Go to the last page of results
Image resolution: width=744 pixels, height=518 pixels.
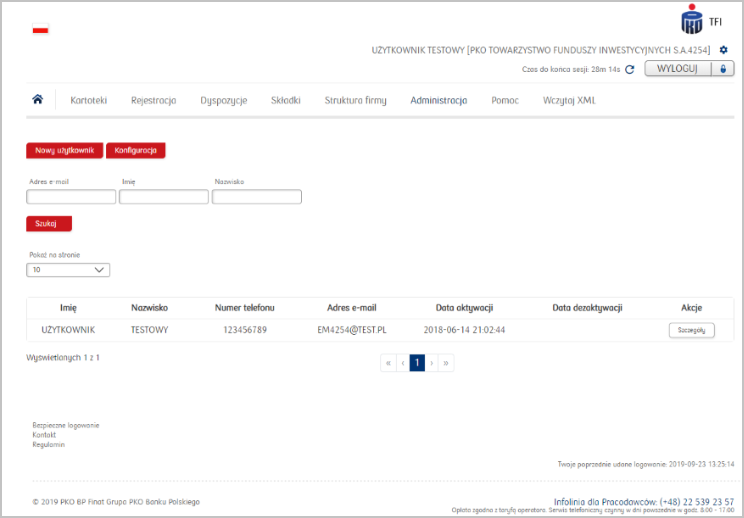[x=447, y=363]
